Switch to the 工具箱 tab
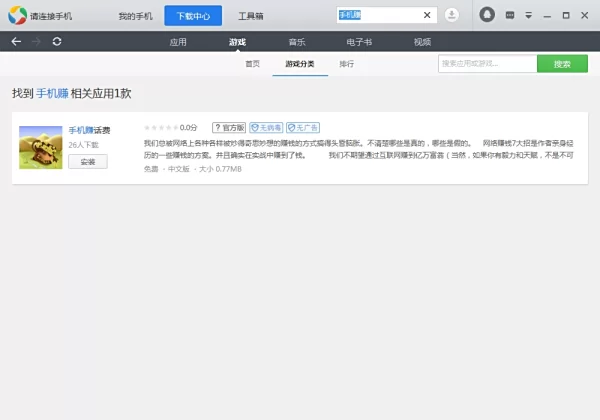Screen dimensions: 600x420 (251, 16)
